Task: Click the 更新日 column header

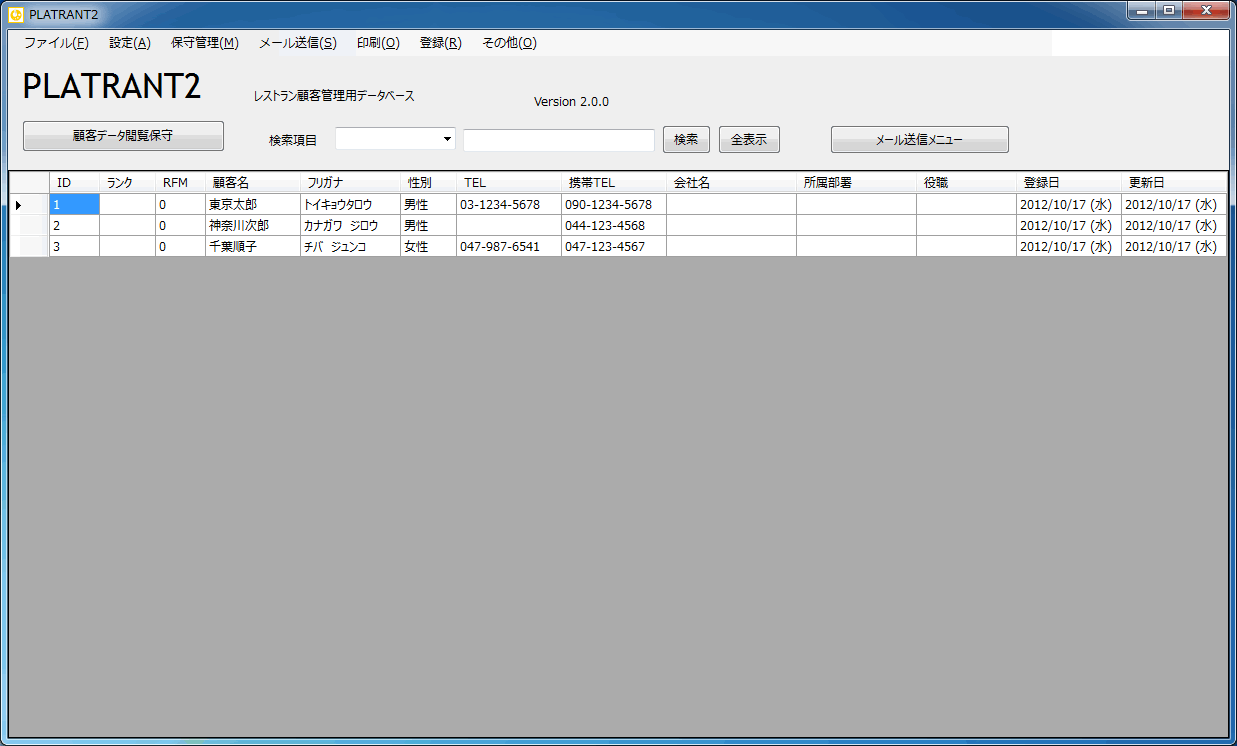Action: [1174, 183]
